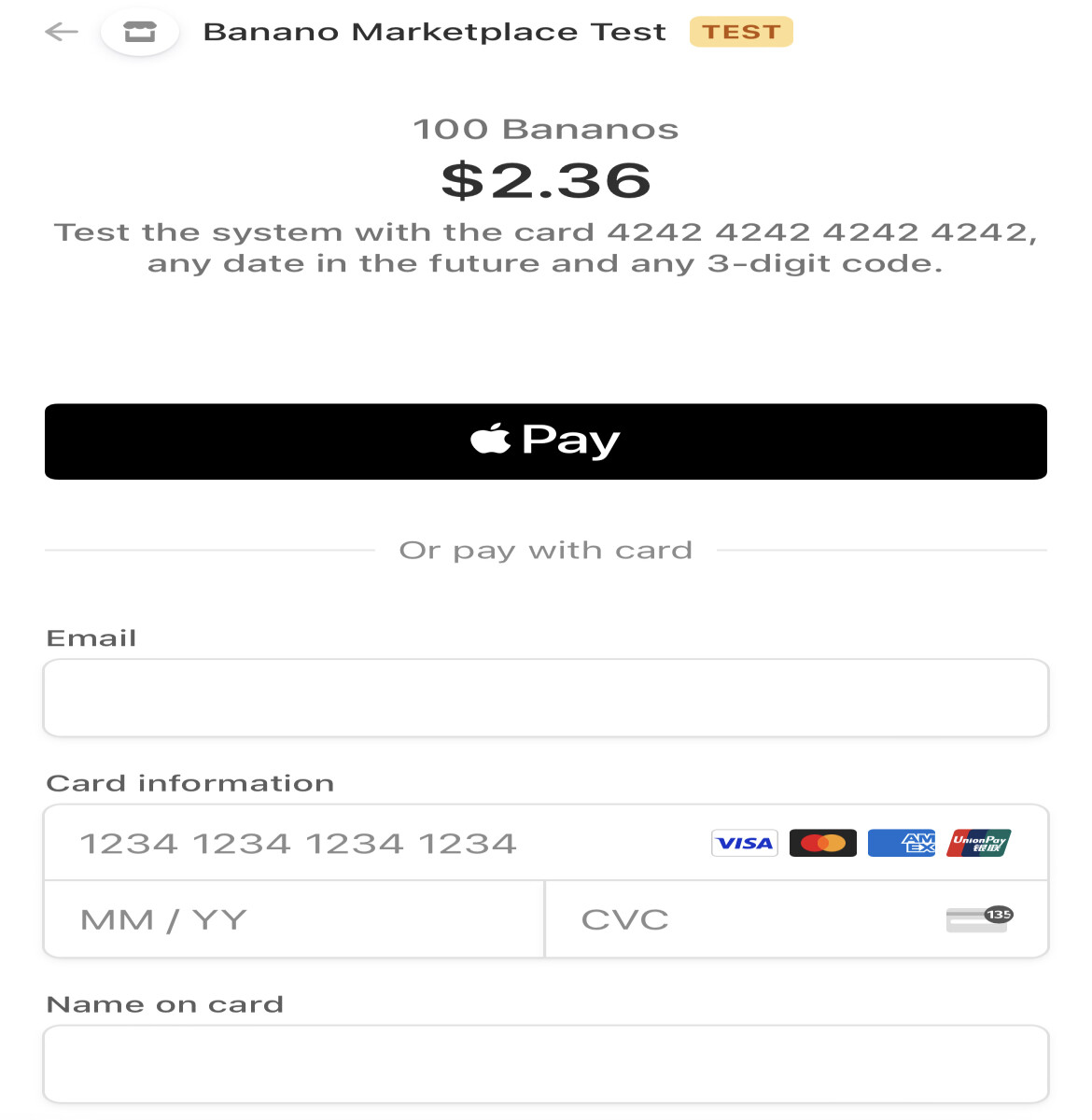The image size is (1092, 1120).
Task: Click the storefront merchant icon
Action: click(x=140, y=33)
